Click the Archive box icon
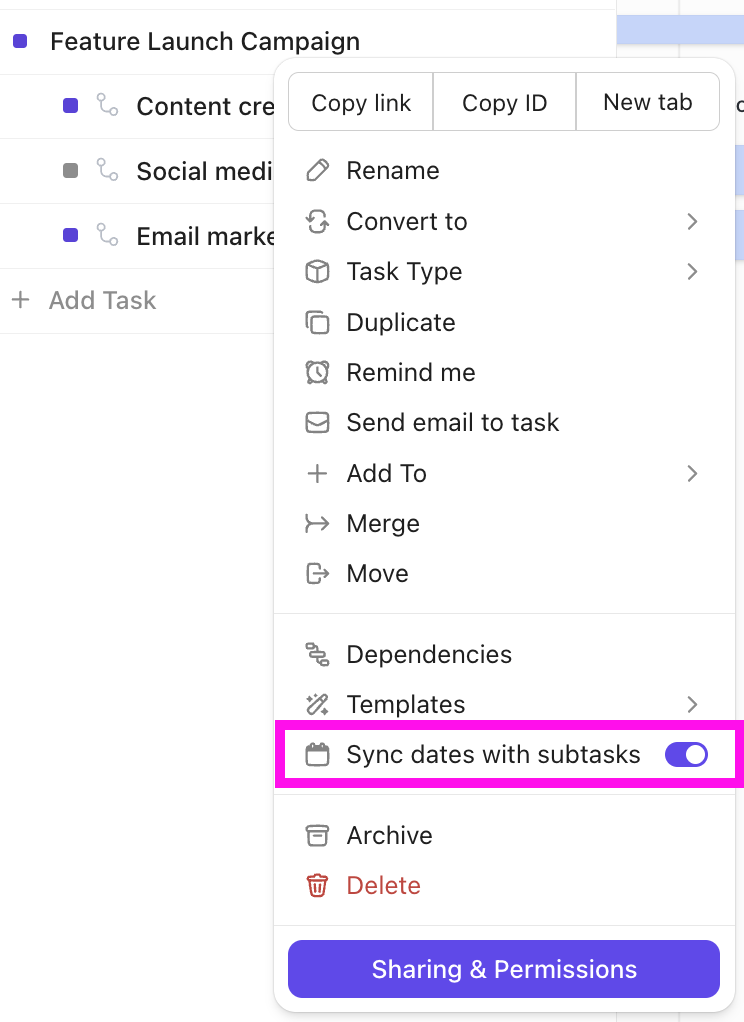 [x=318, y=836]
